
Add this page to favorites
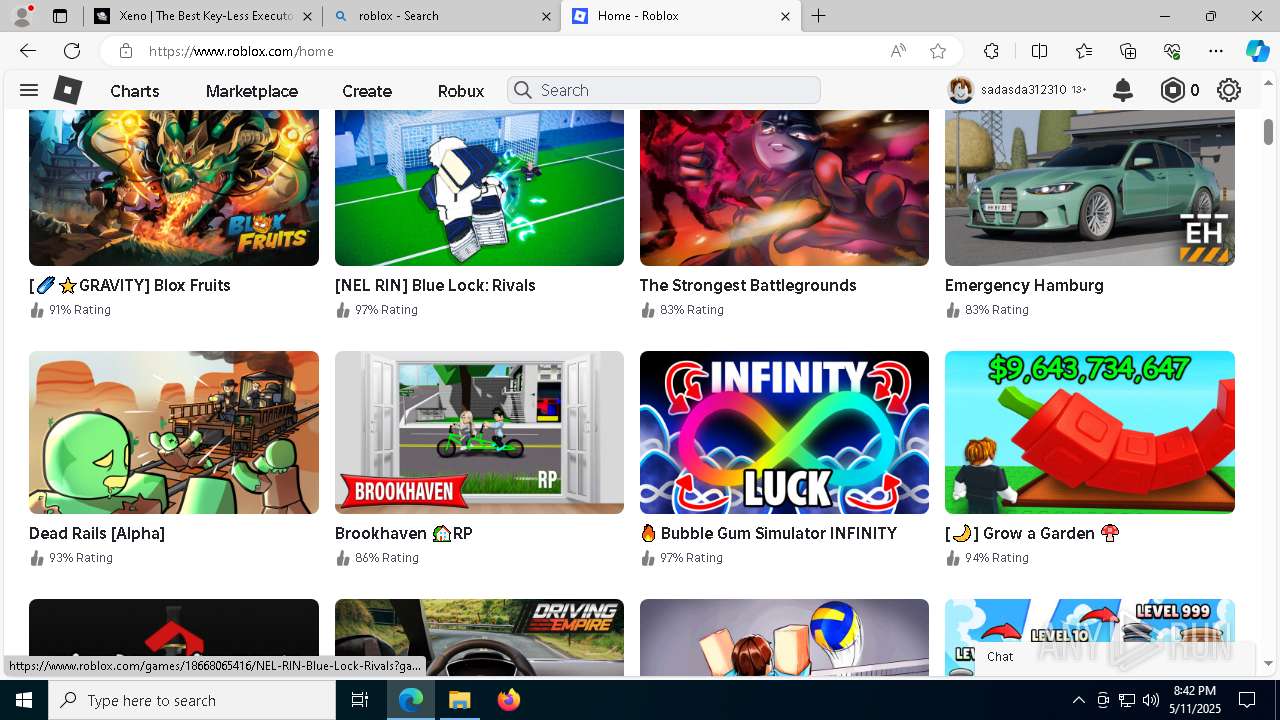tap(937, 51)
